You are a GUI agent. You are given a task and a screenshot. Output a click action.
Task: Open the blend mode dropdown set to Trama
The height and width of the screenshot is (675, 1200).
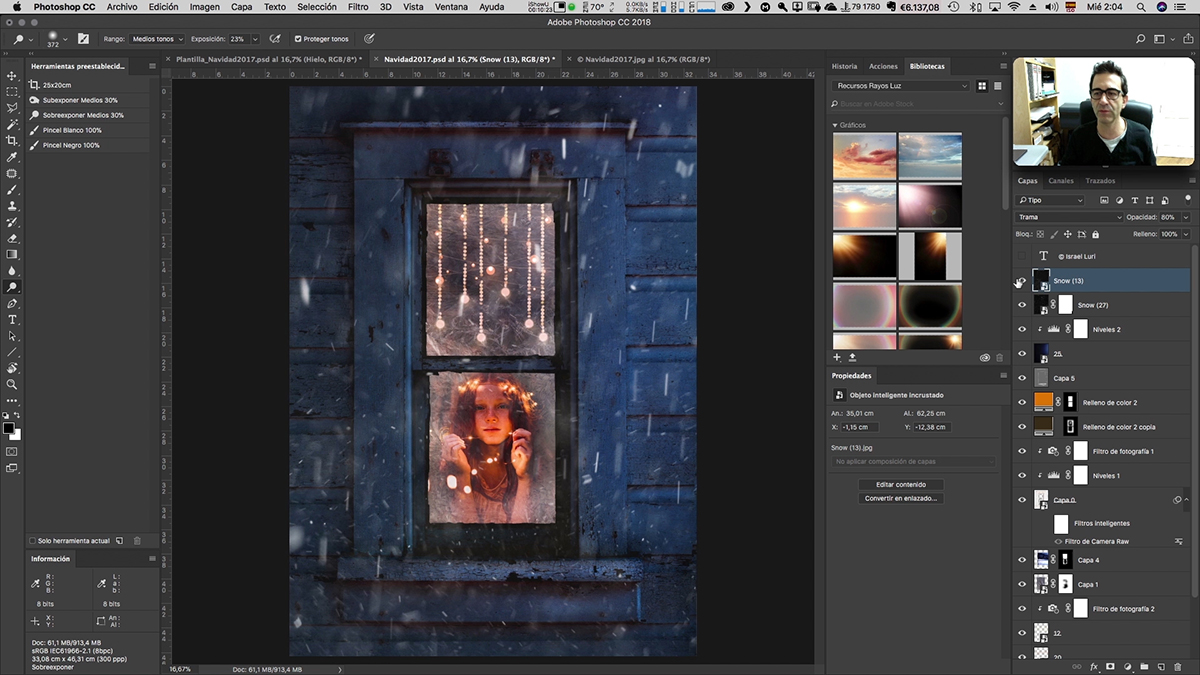[x=1070, y=217]
